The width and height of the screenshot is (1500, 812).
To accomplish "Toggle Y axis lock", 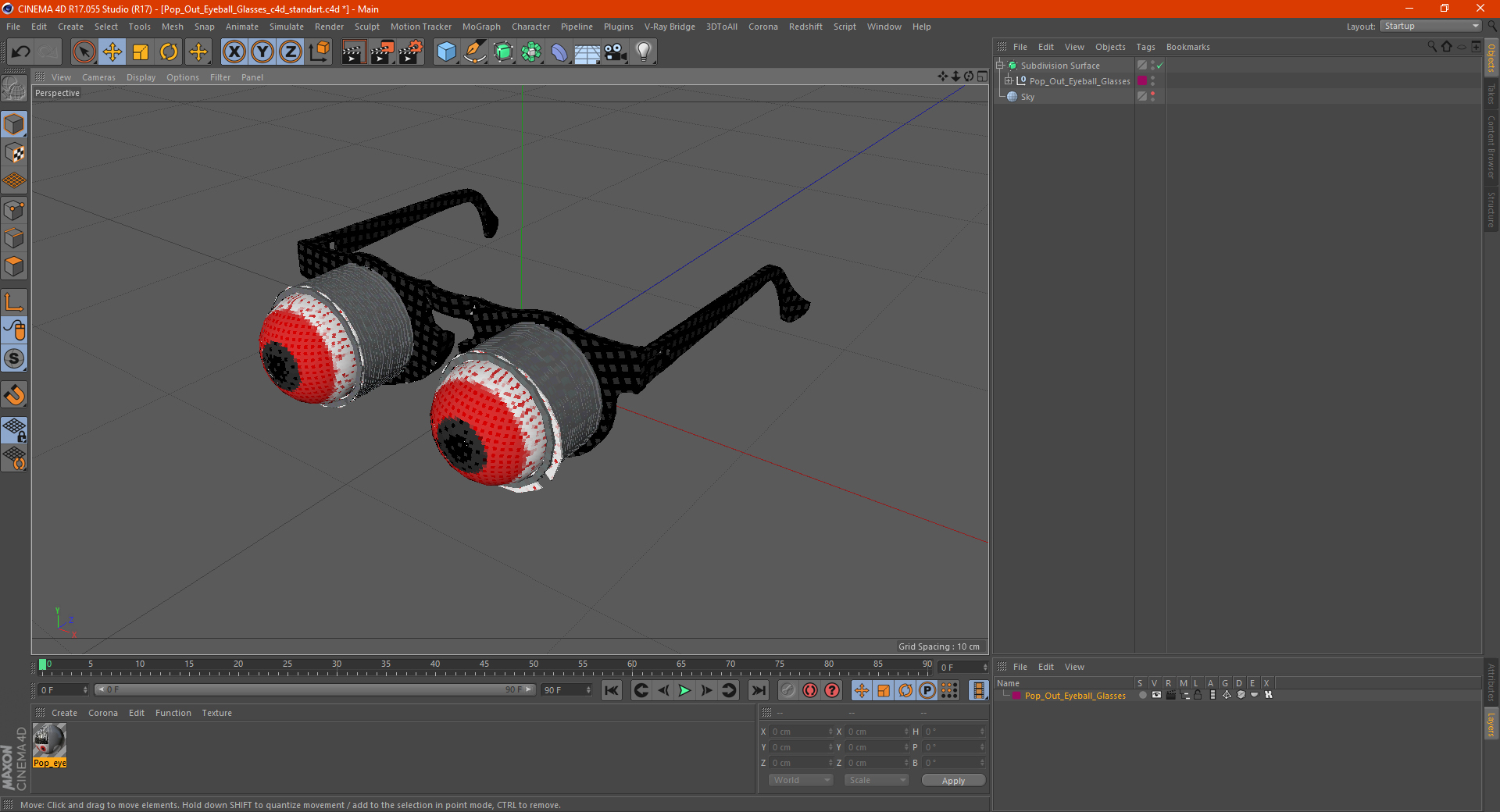I will tap(262, 52).
